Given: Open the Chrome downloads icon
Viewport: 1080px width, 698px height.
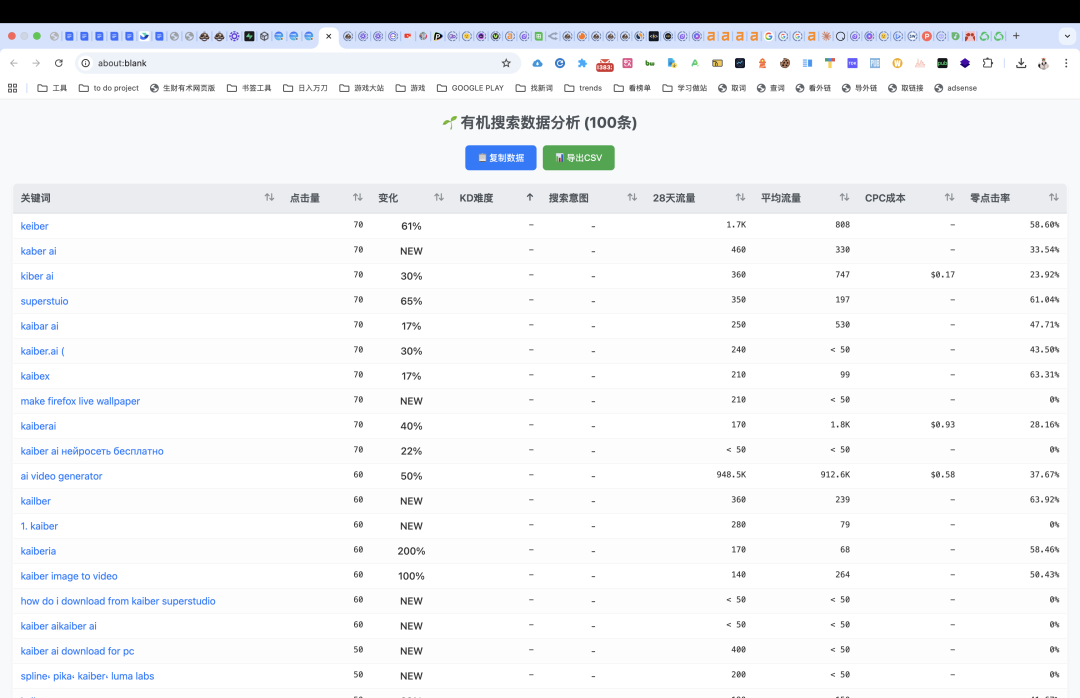Looking at the screenshot, I should coord(1021,63).
